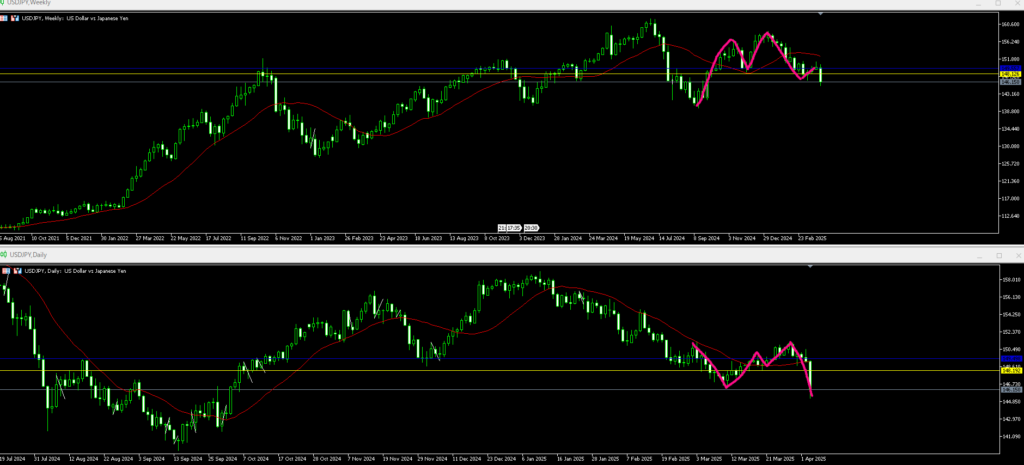Click the USDJPY,Weekly window title icon
The height and width of the screenshot is (465, 1024).
coord(3,3)
